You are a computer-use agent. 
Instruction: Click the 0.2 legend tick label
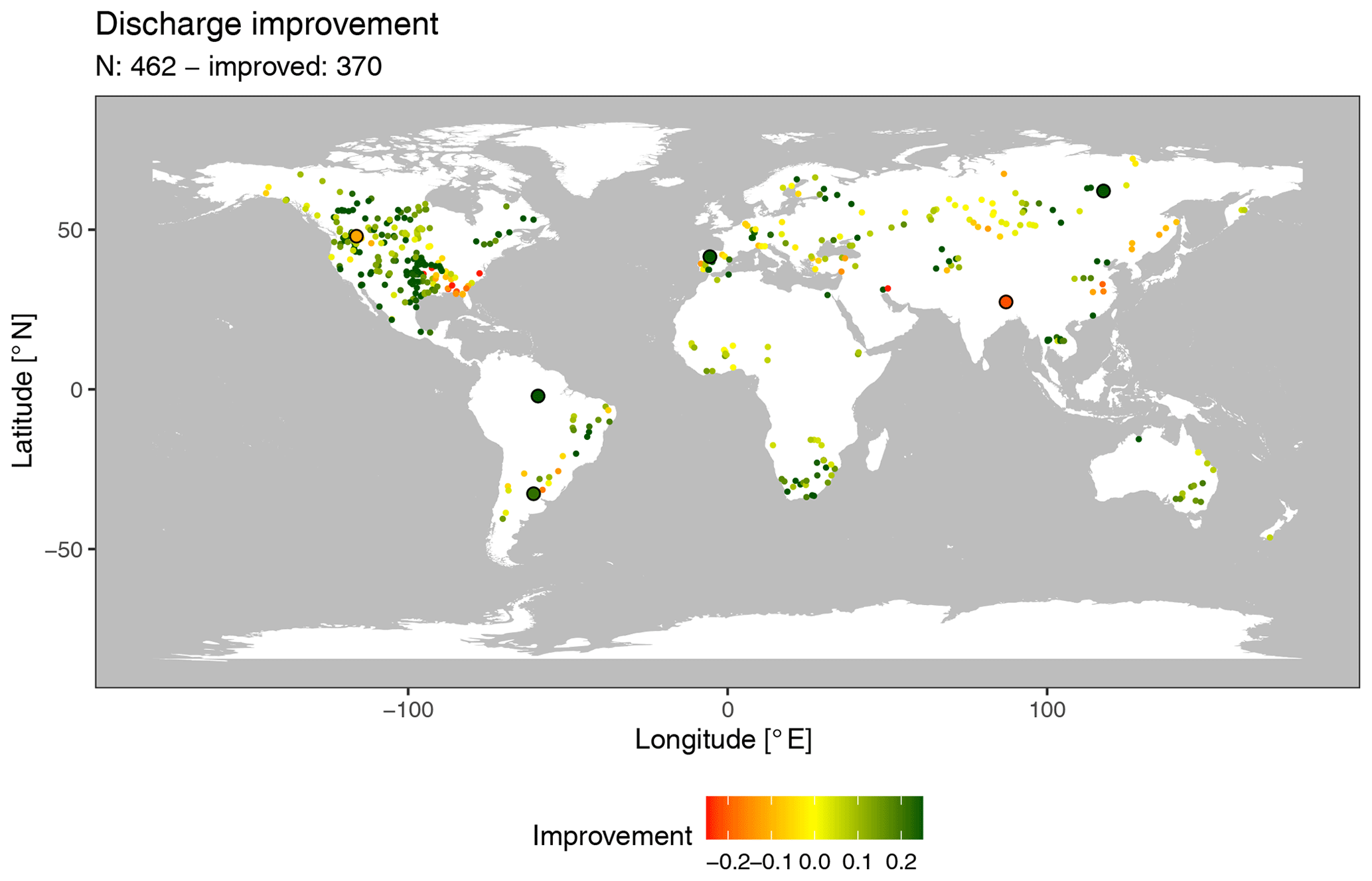(901, 862)
